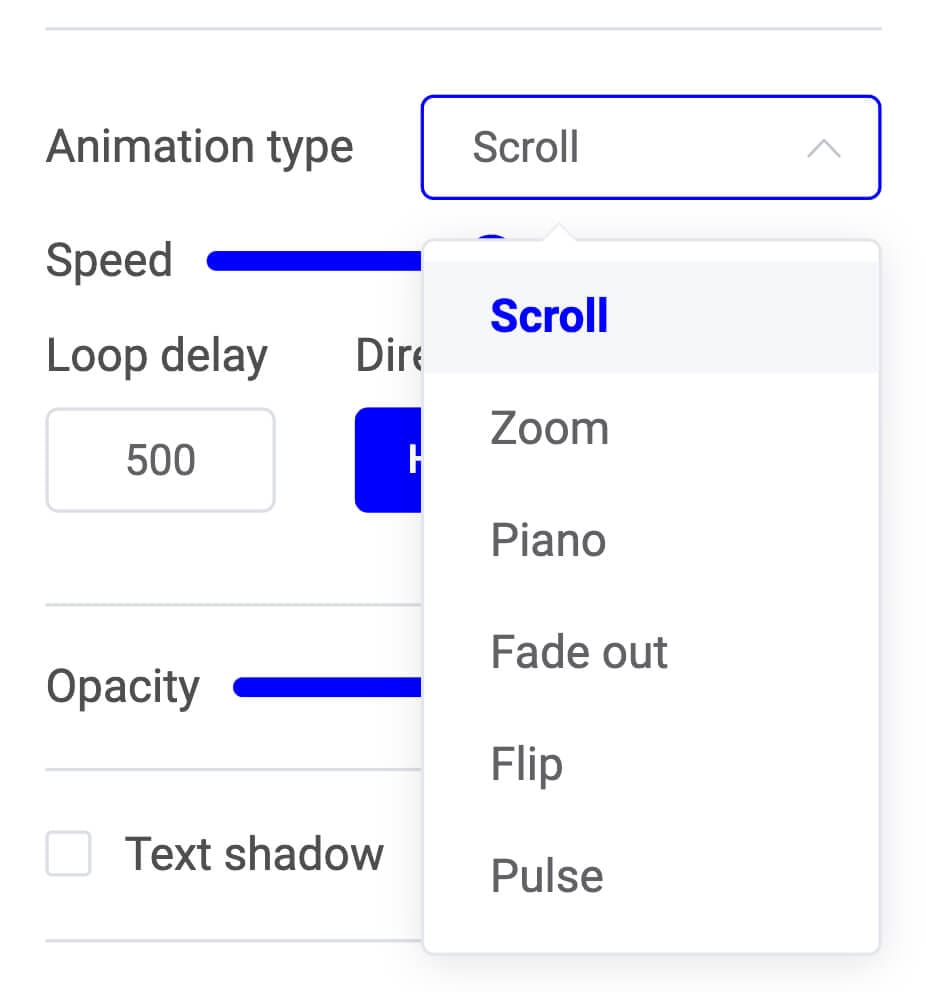Select "Zoom" from the animation list
The width and height of the screenshot is (926, 992).
point(549,427)
